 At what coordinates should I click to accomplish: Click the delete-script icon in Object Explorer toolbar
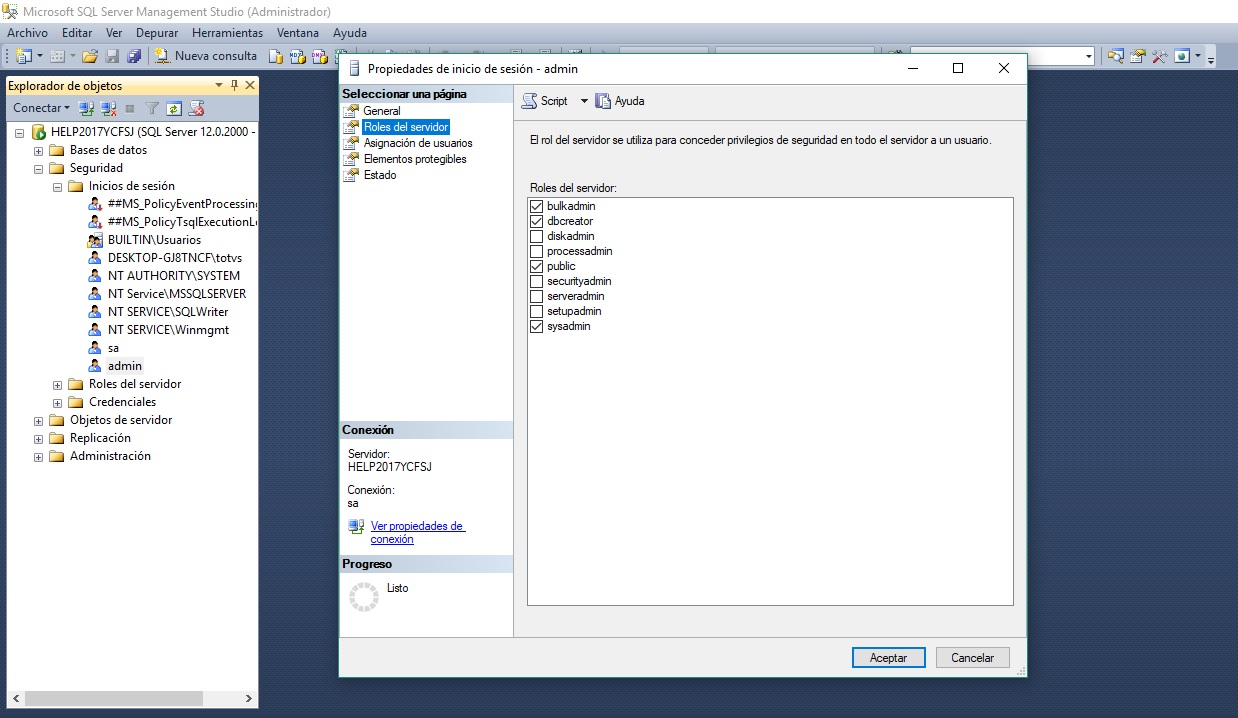(x=196, y=108)
